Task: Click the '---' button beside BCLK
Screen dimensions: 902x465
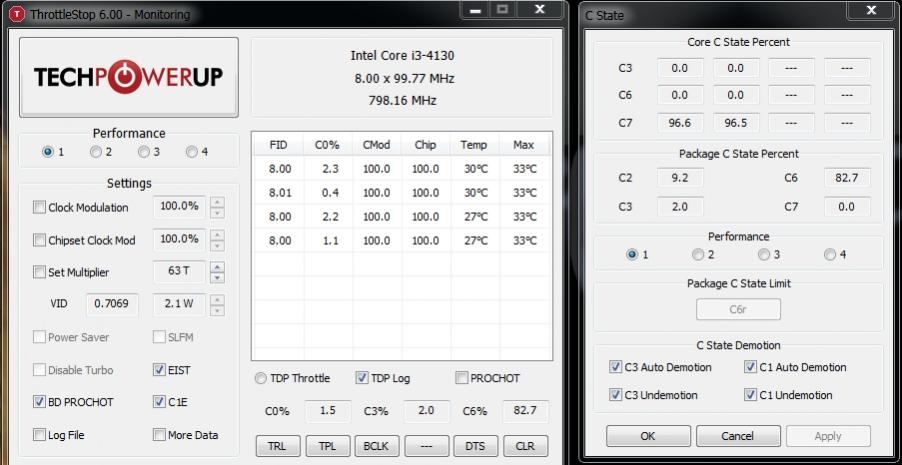Action: point(427,446)
